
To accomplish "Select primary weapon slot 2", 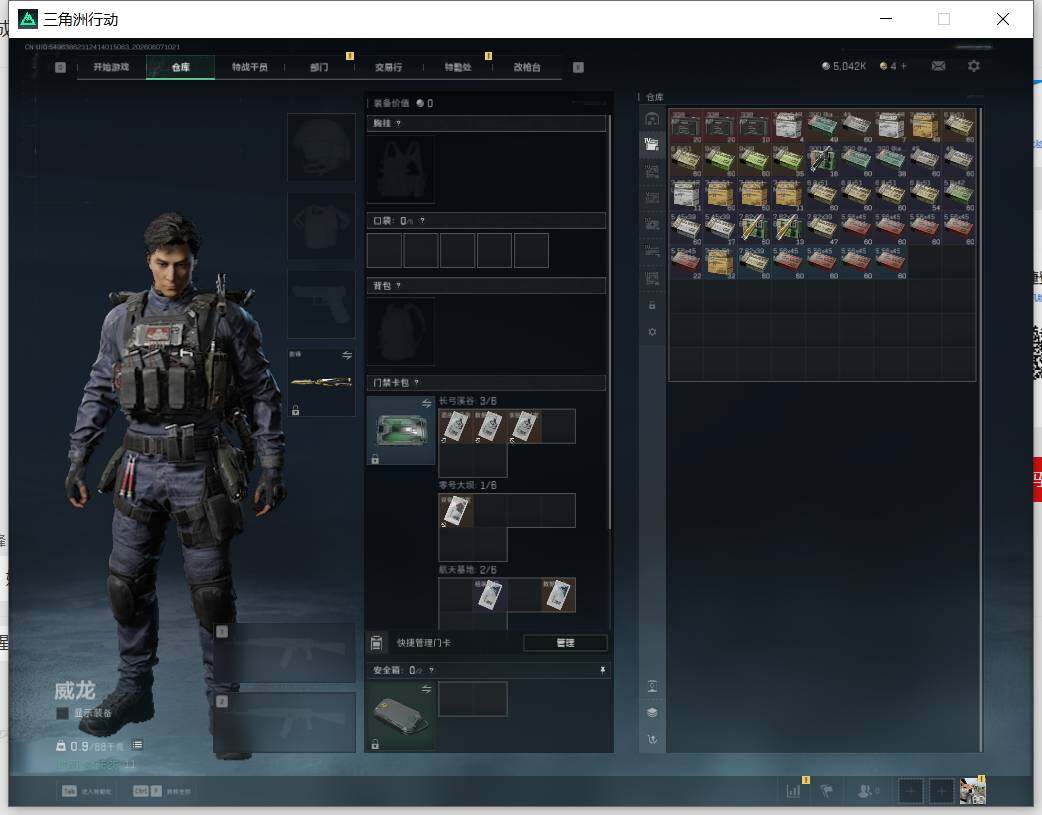I will coord(284,723).
